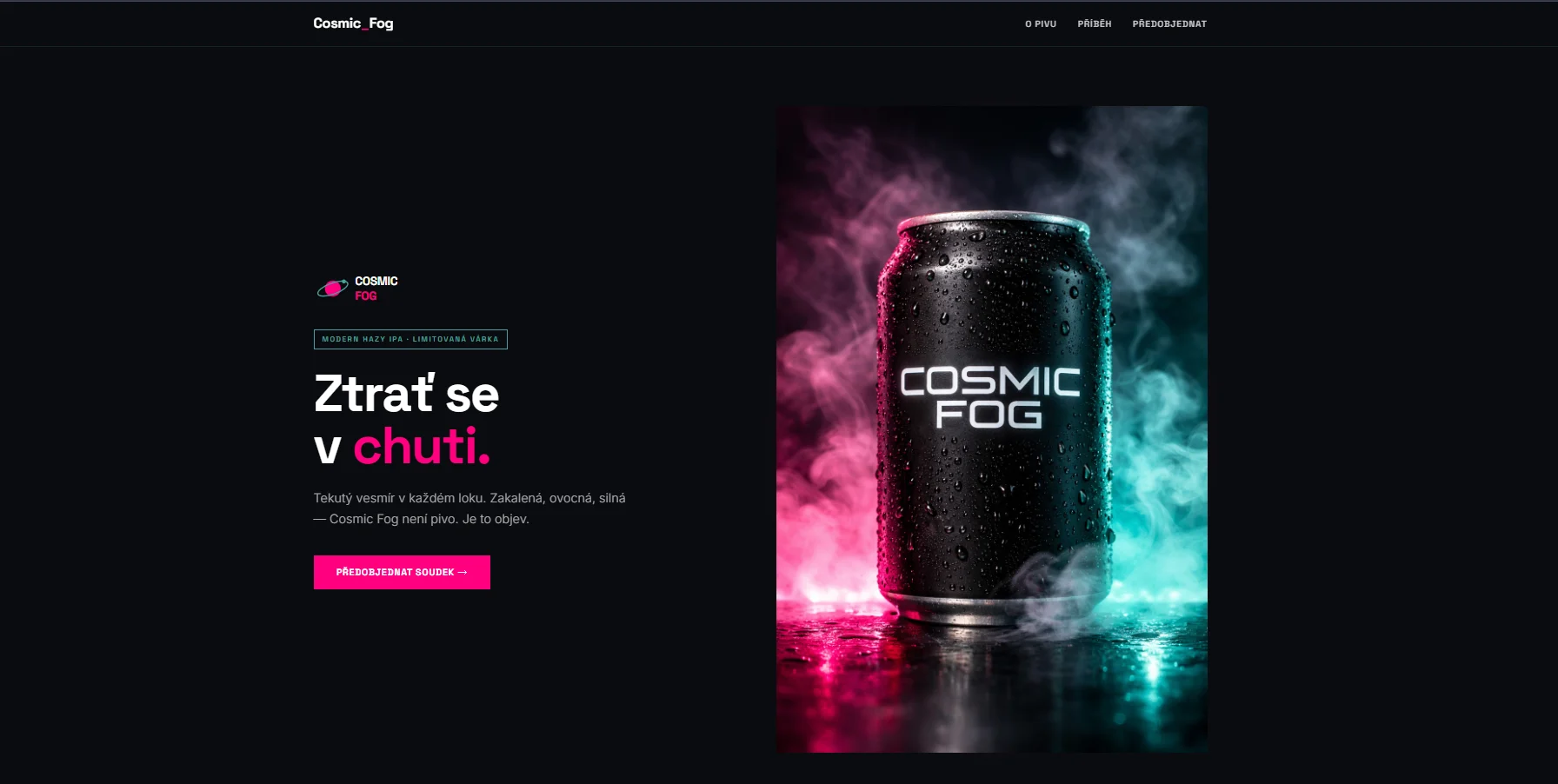The image size is (1558, 784).
Task: Click the MODERN HAZY IPA badge
Action: [x=410, y=339]
